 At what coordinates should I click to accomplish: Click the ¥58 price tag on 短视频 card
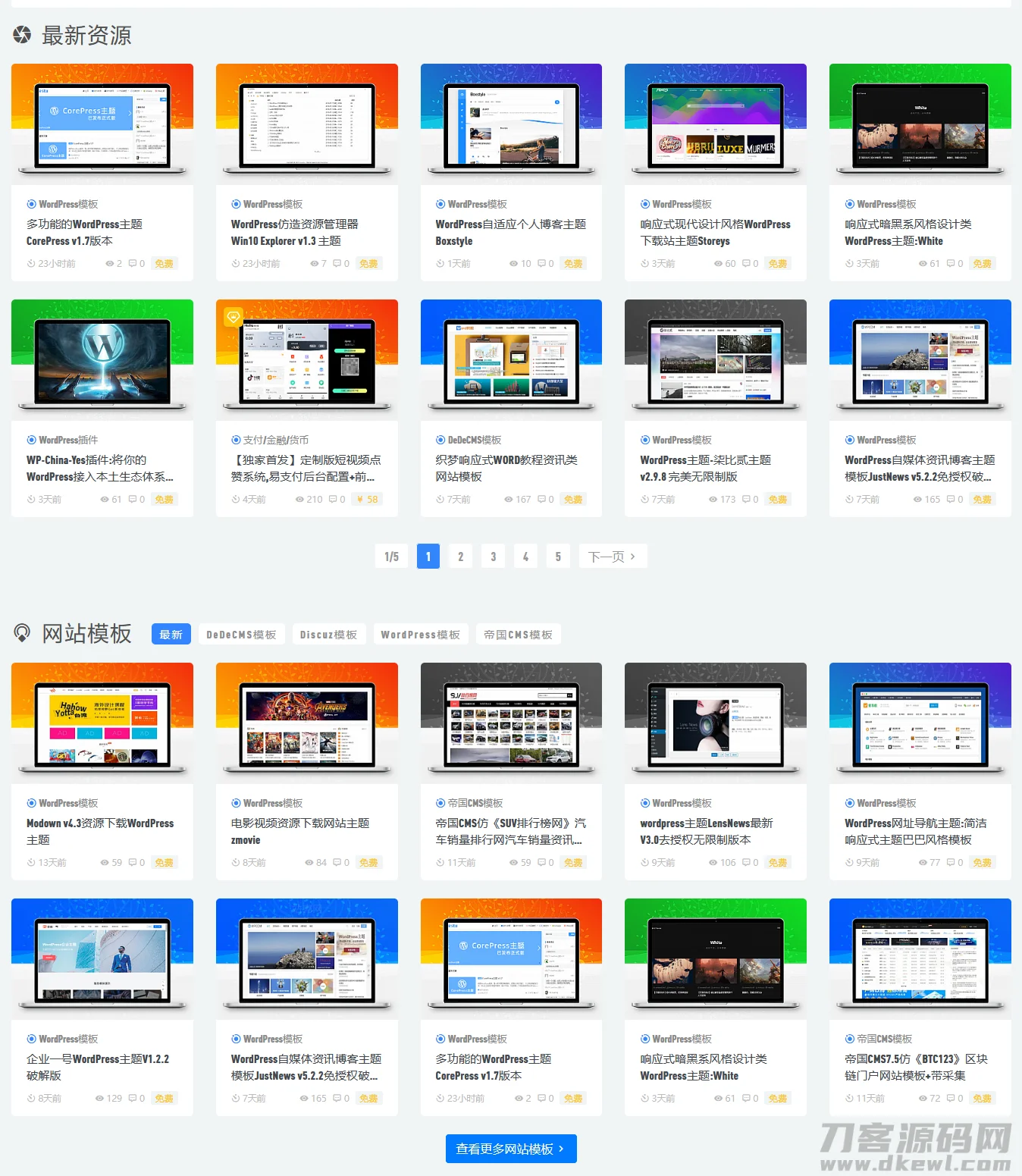[367, 500]
